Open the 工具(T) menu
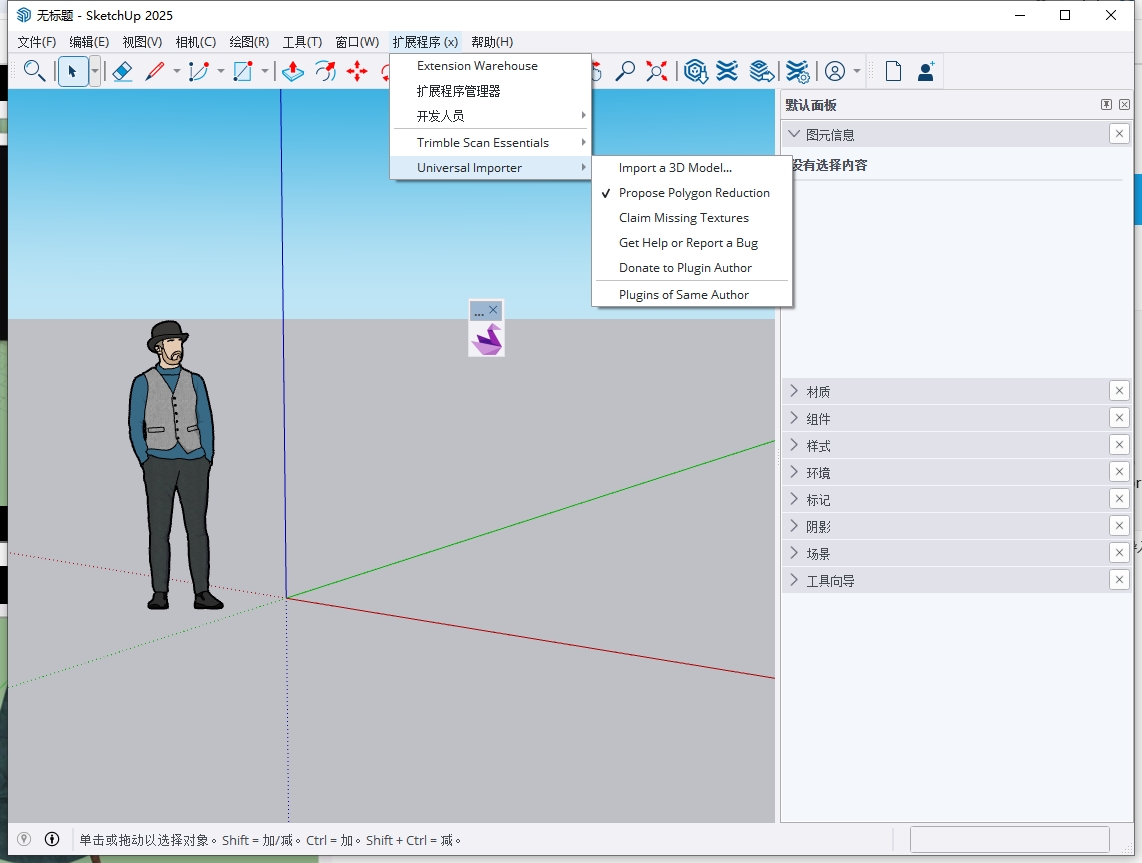The height and width of the screenshot is (863, 1142). point(302,42)
